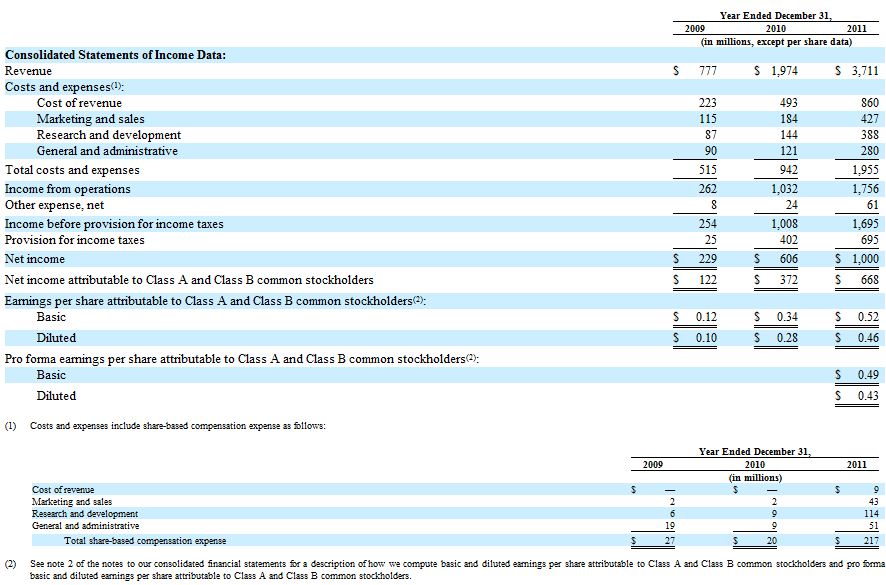Screen dimensions: 886x585
Task: Select the Revenue row label
Action: (x=28, y=71)
